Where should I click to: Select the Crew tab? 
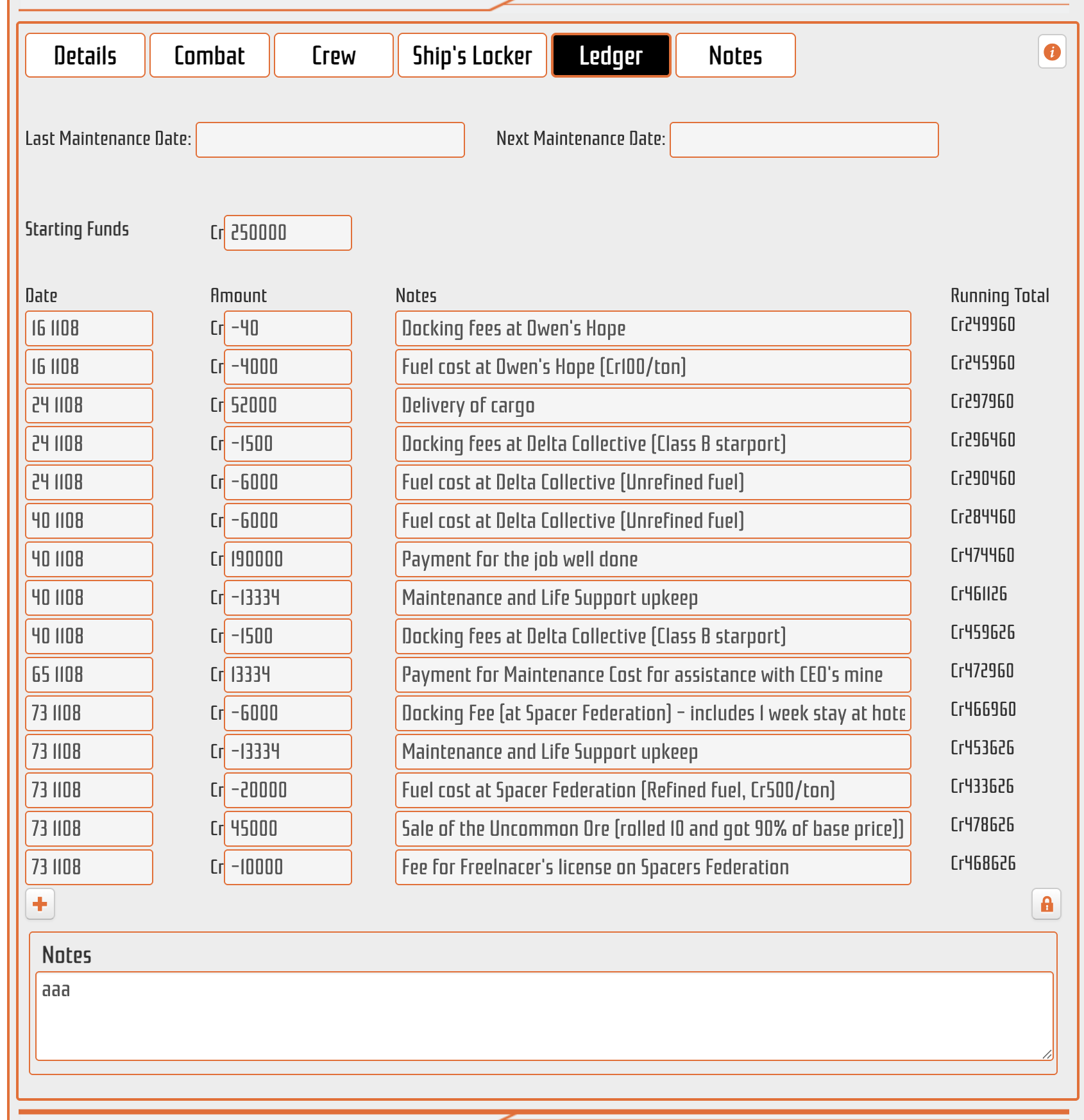[334, 56]
